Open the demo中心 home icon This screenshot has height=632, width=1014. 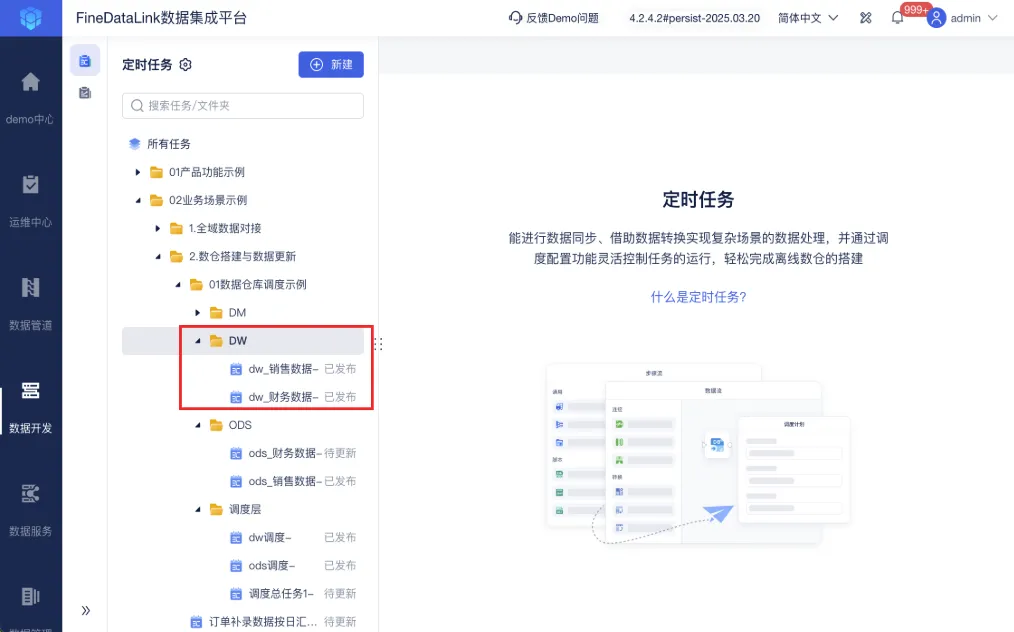30,82
